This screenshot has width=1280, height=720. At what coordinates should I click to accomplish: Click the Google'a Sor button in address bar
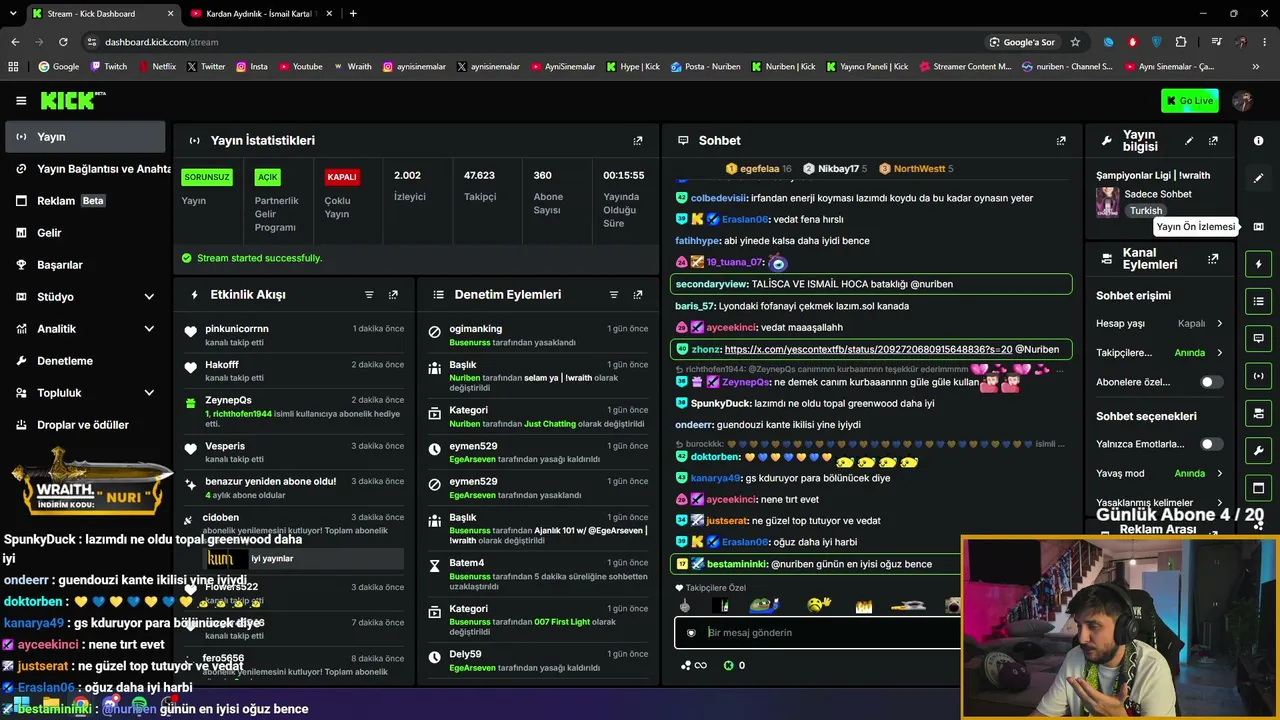coord(1022,42)
